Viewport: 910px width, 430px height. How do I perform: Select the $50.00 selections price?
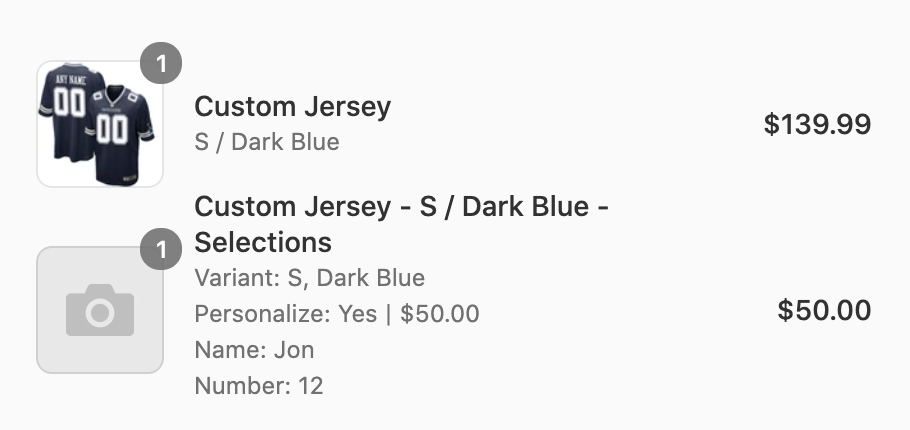tap(824, 310)
